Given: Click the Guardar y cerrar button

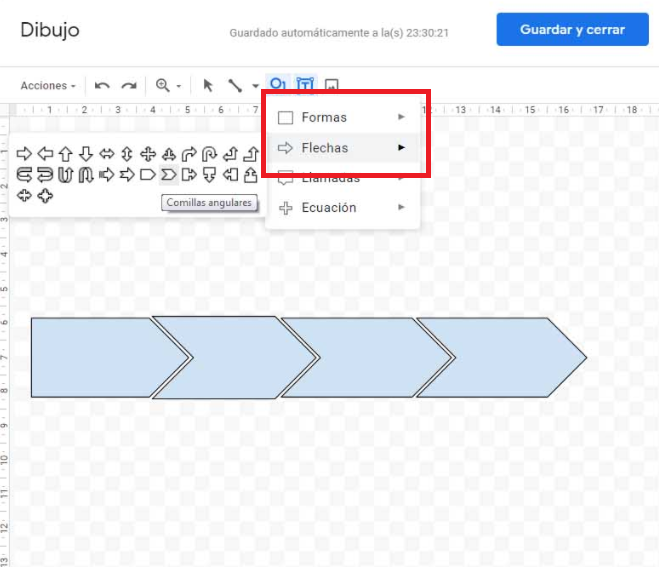Looking at the screenshot, I should point(572,29).
